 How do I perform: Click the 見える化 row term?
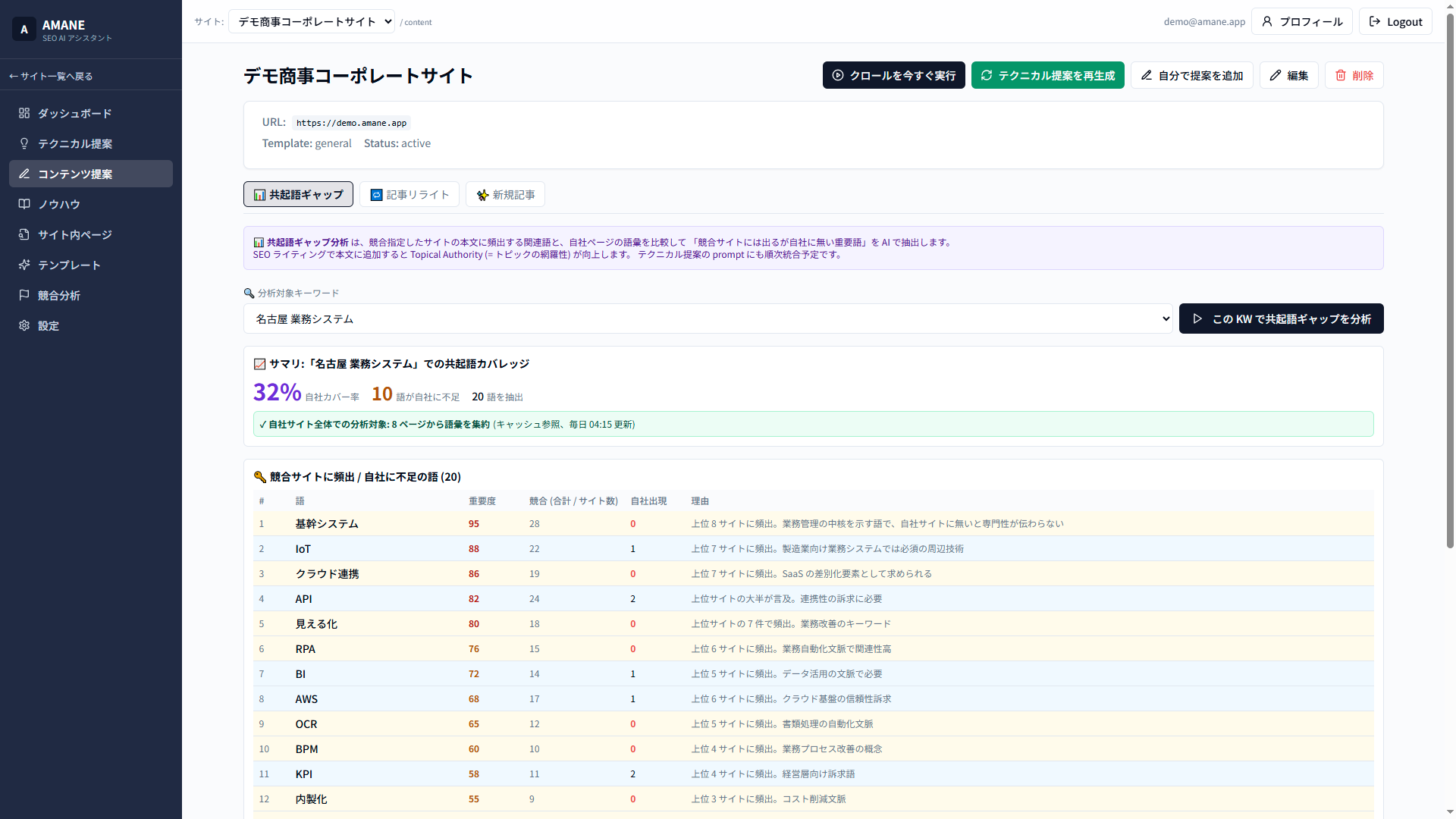[x=316, y=624]
